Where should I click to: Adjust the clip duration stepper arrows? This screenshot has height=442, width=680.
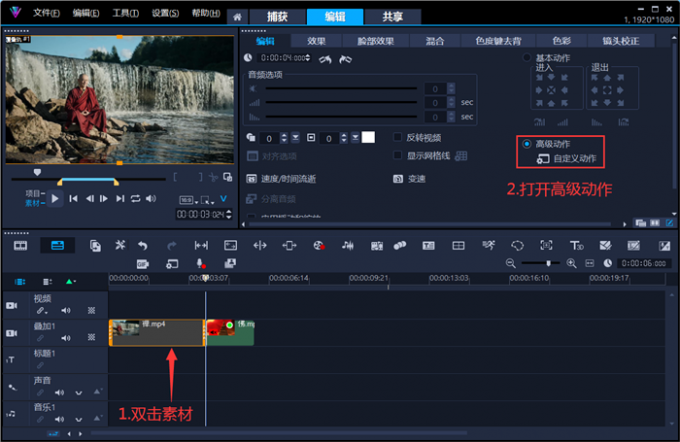pos(308,58)
